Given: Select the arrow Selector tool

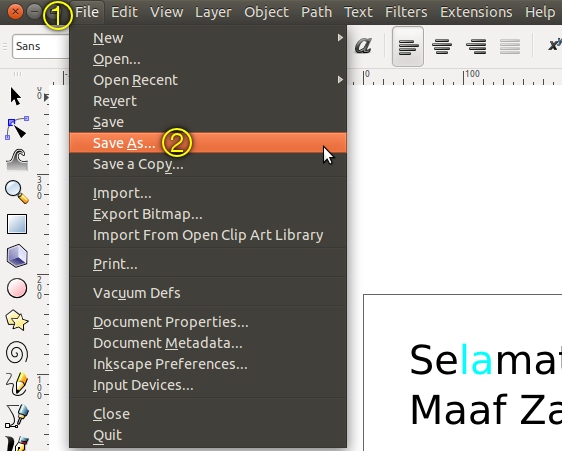Looking at the screenshot, I should tap(16, 96).
